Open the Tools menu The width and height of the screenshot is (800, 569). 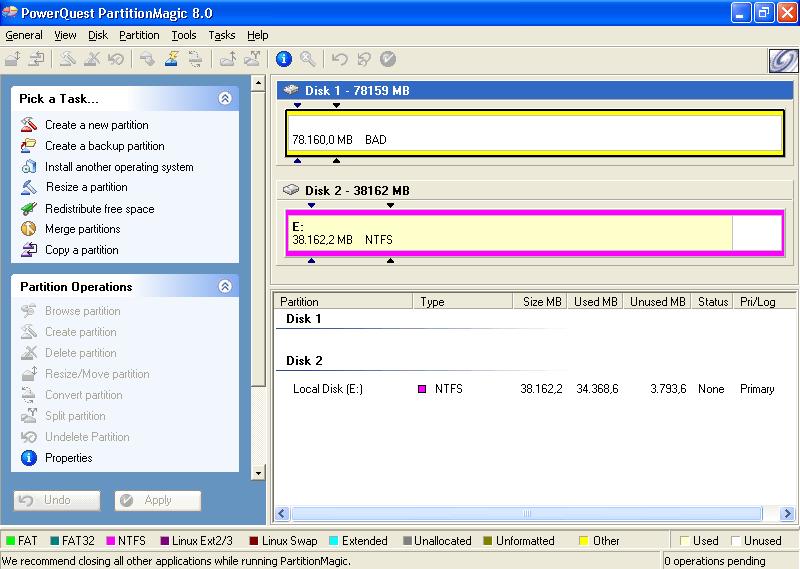(184, 35)
